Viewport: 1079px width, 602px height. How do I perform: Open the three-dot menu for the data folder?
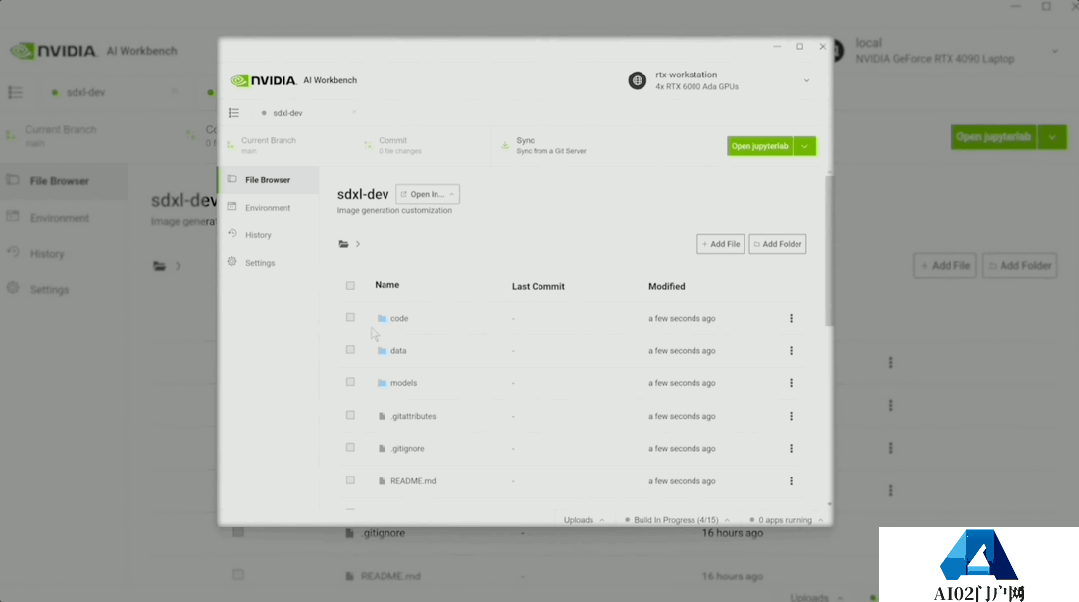(791, 351)
